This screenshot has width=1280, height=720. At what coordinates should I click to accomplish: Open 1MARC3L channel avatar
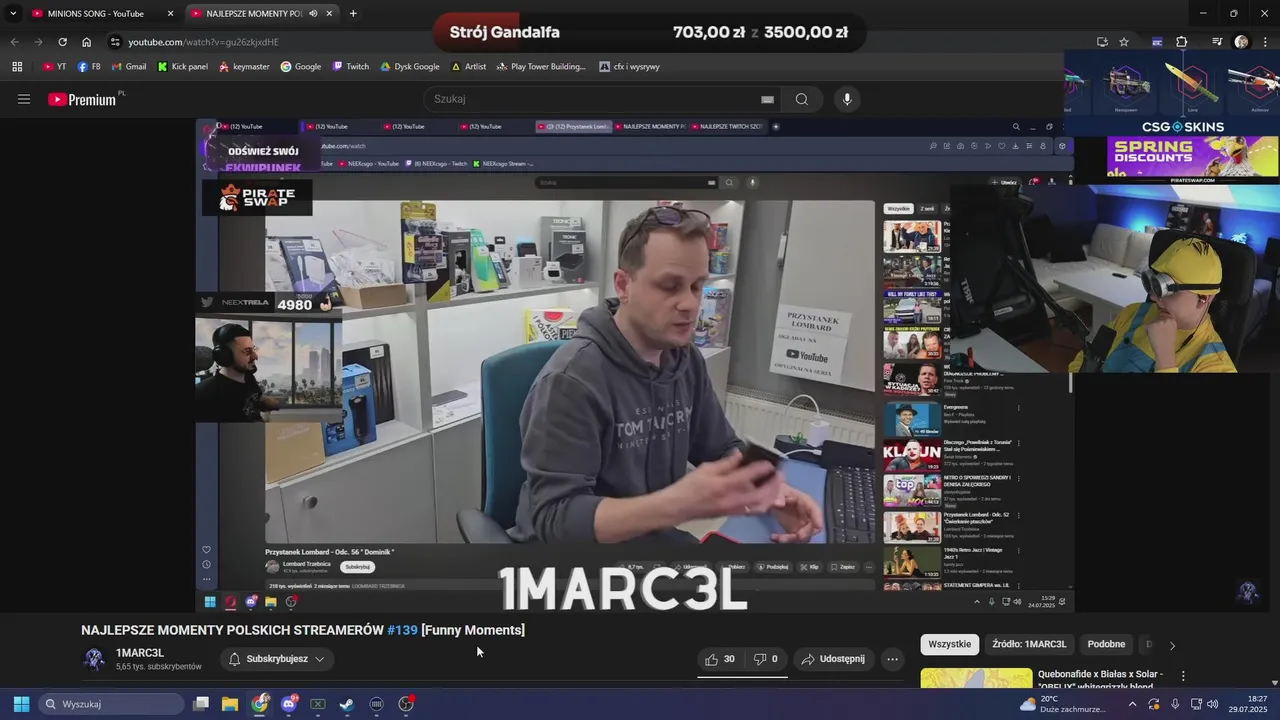[94, 659]
